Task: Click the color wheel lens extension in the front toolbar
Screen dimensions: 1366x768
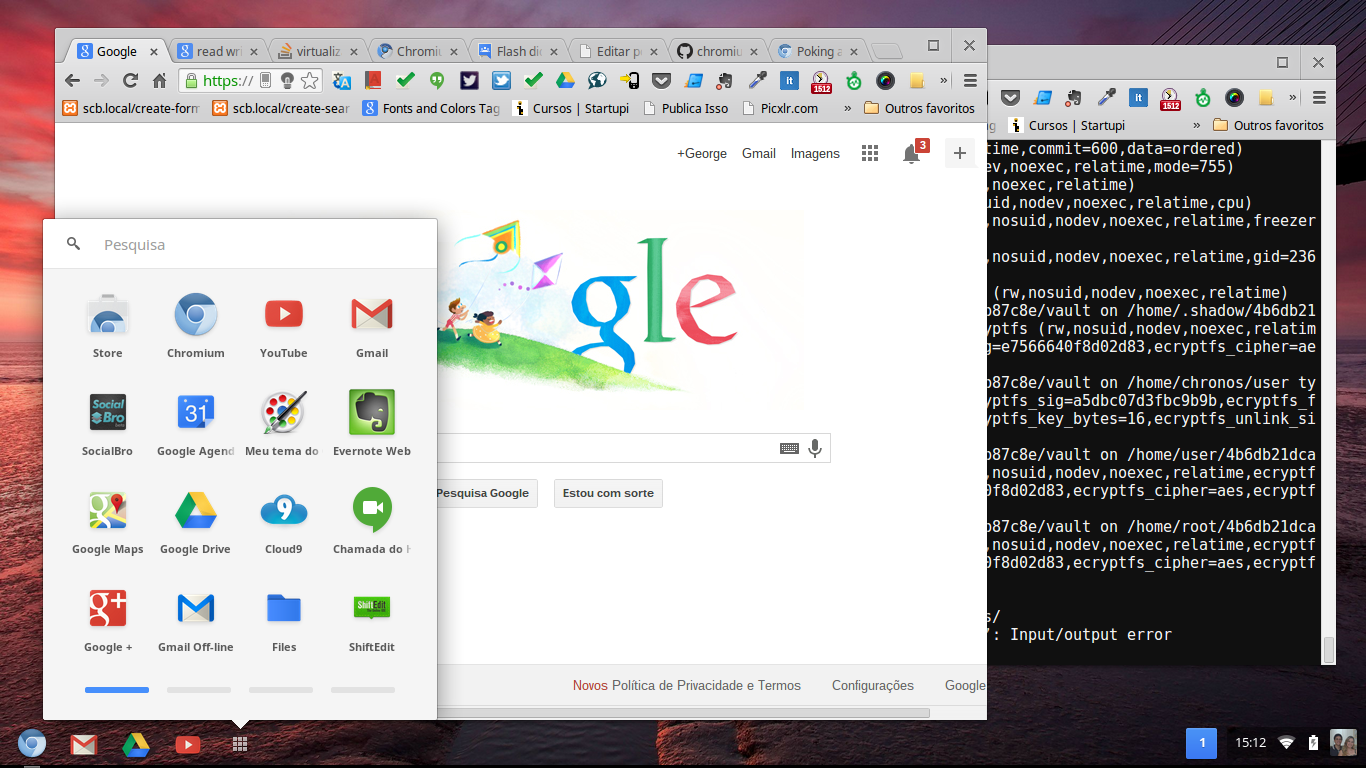Action: 885,81
